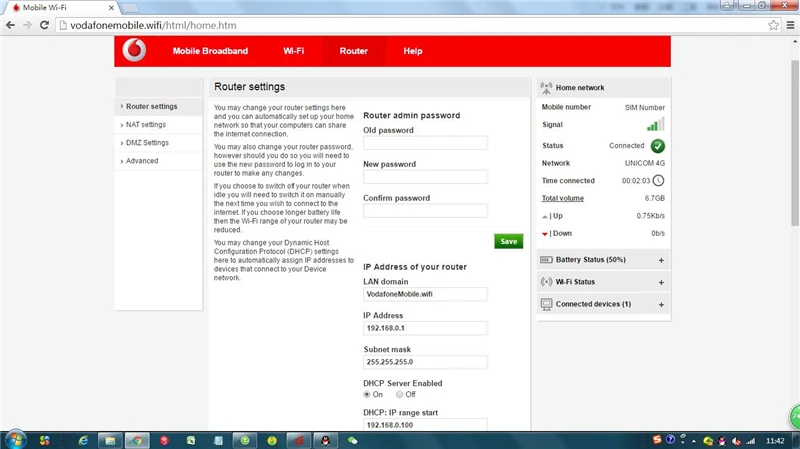Reload the page with refresh icon
800x449 pixels.
(x=44, y=25)
